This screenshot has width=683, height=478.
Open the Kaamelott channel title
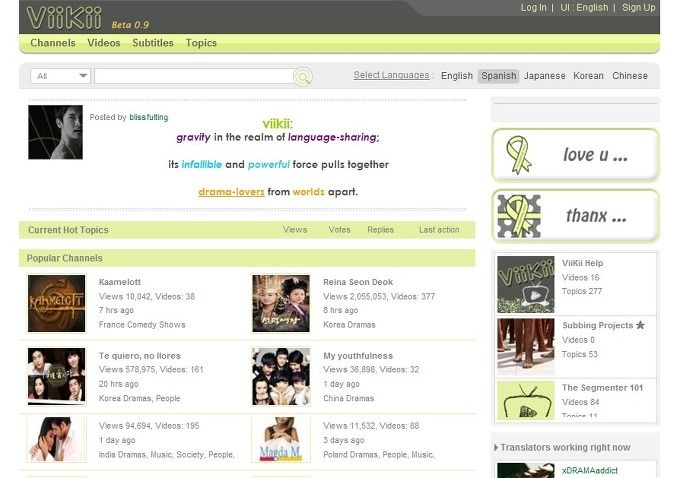(120, 282)
